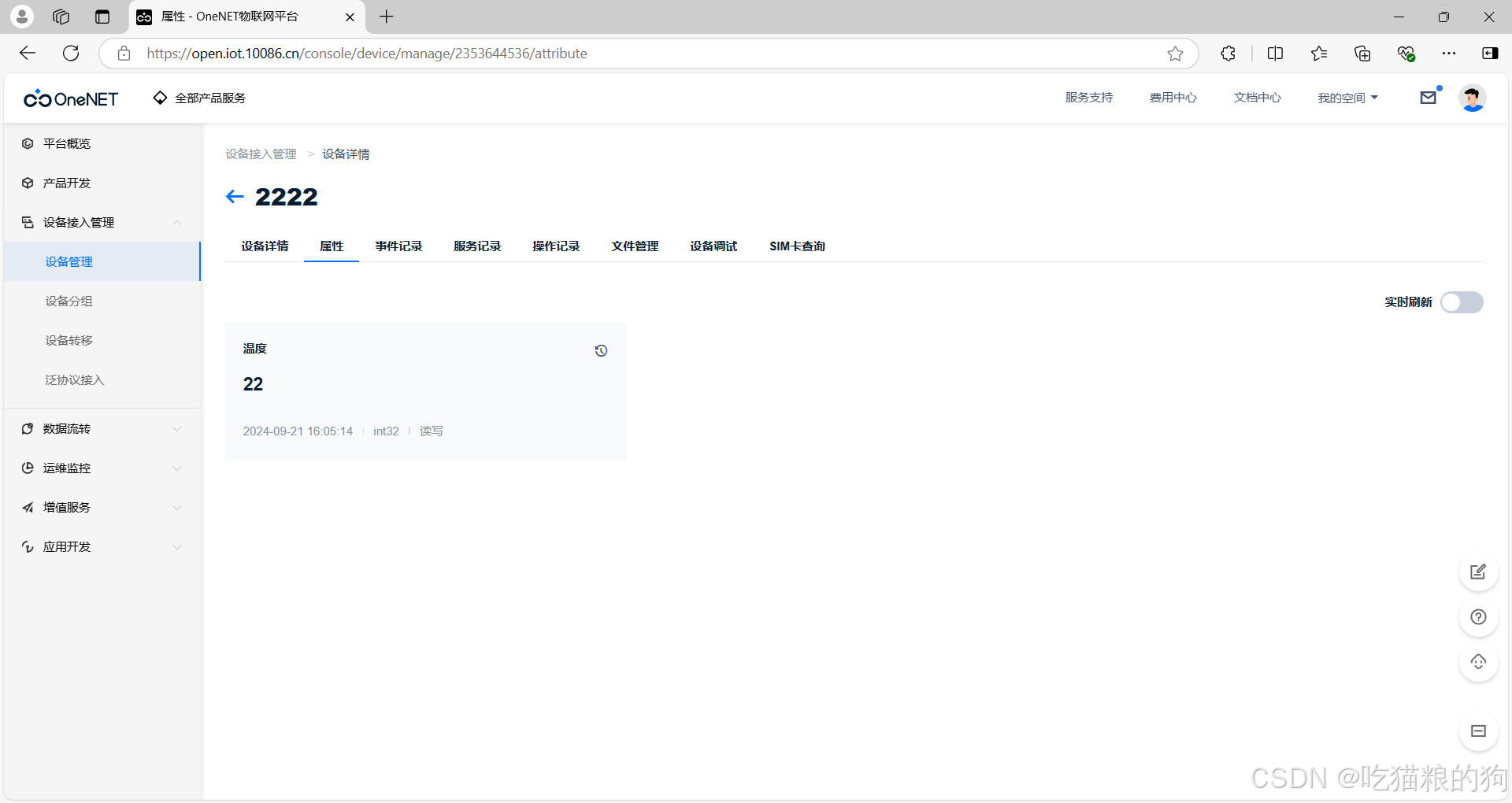Click the app download floating icon
1512x803 pixels.
(1478, 662)
